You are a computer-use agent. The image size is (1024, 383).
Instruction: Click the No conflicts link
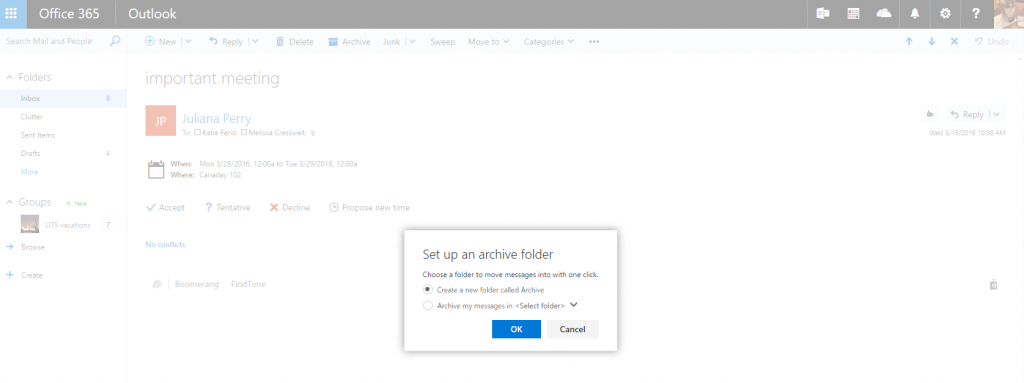[x=165, y=244]
